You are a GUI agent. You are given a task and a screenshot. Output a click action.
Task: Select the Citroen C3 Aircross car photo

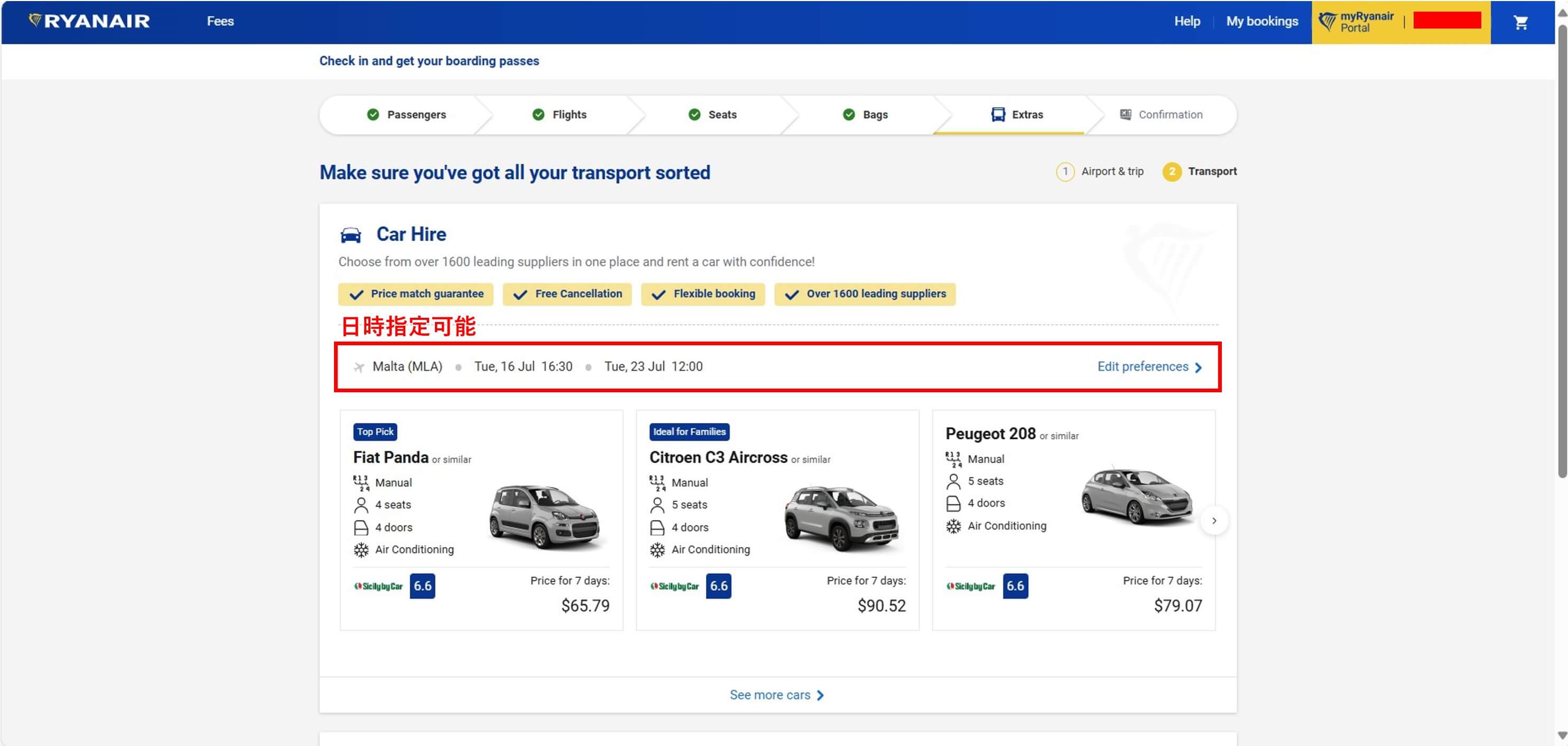(841, 518)
